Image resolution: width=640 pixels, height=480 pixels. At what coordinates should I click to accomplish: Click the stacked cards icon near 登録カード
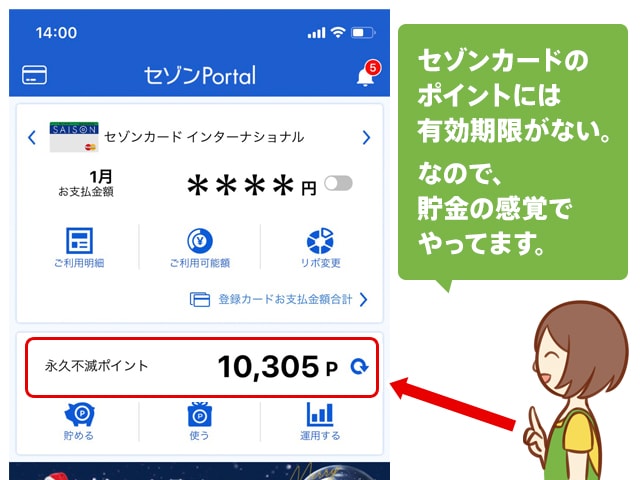(200, 299)
